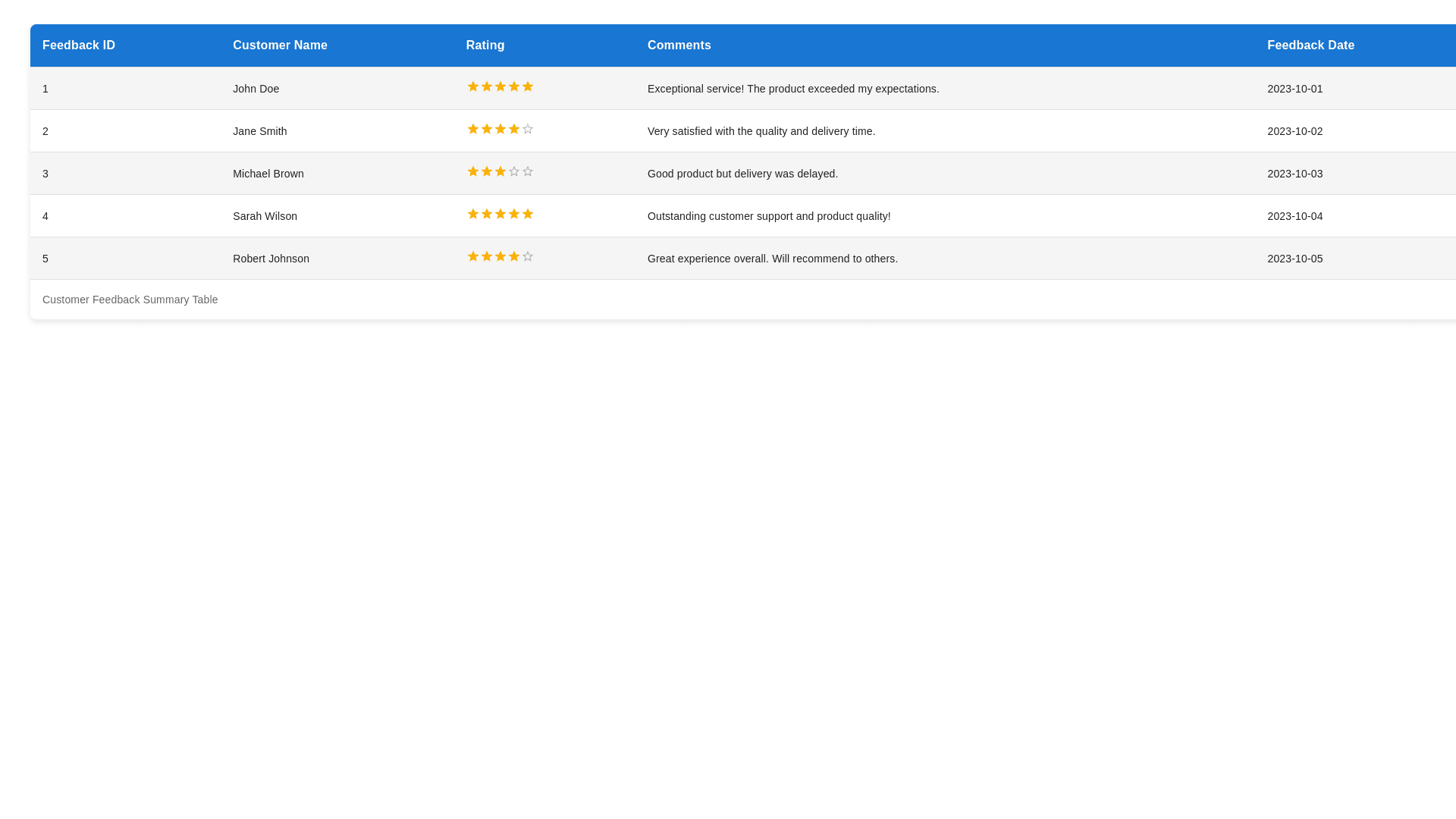
Task: Click the fifth star in John Doe's rating
Action: click(x=528, y=86)
